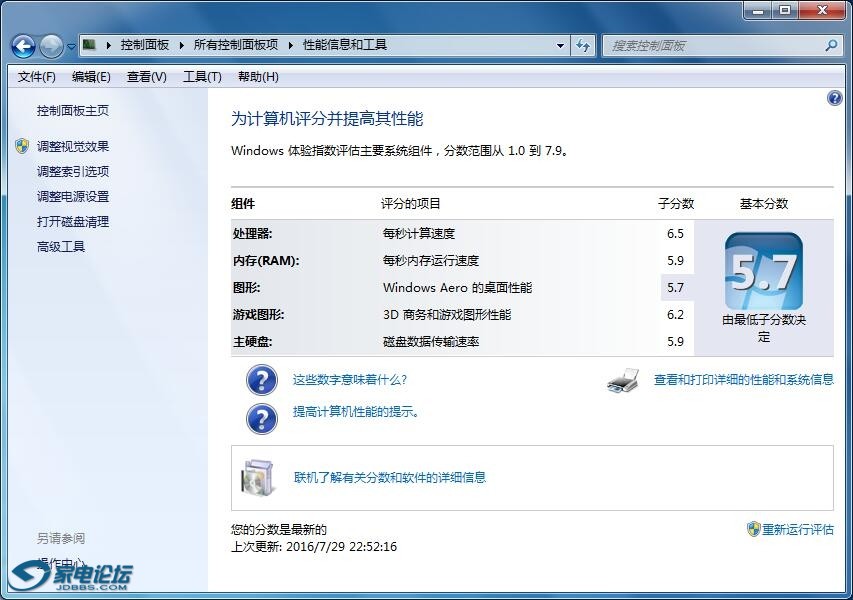Click the control panel icon in address bar
The width and height of the screenshot is (853, 600).
click(x=90, y=45)
